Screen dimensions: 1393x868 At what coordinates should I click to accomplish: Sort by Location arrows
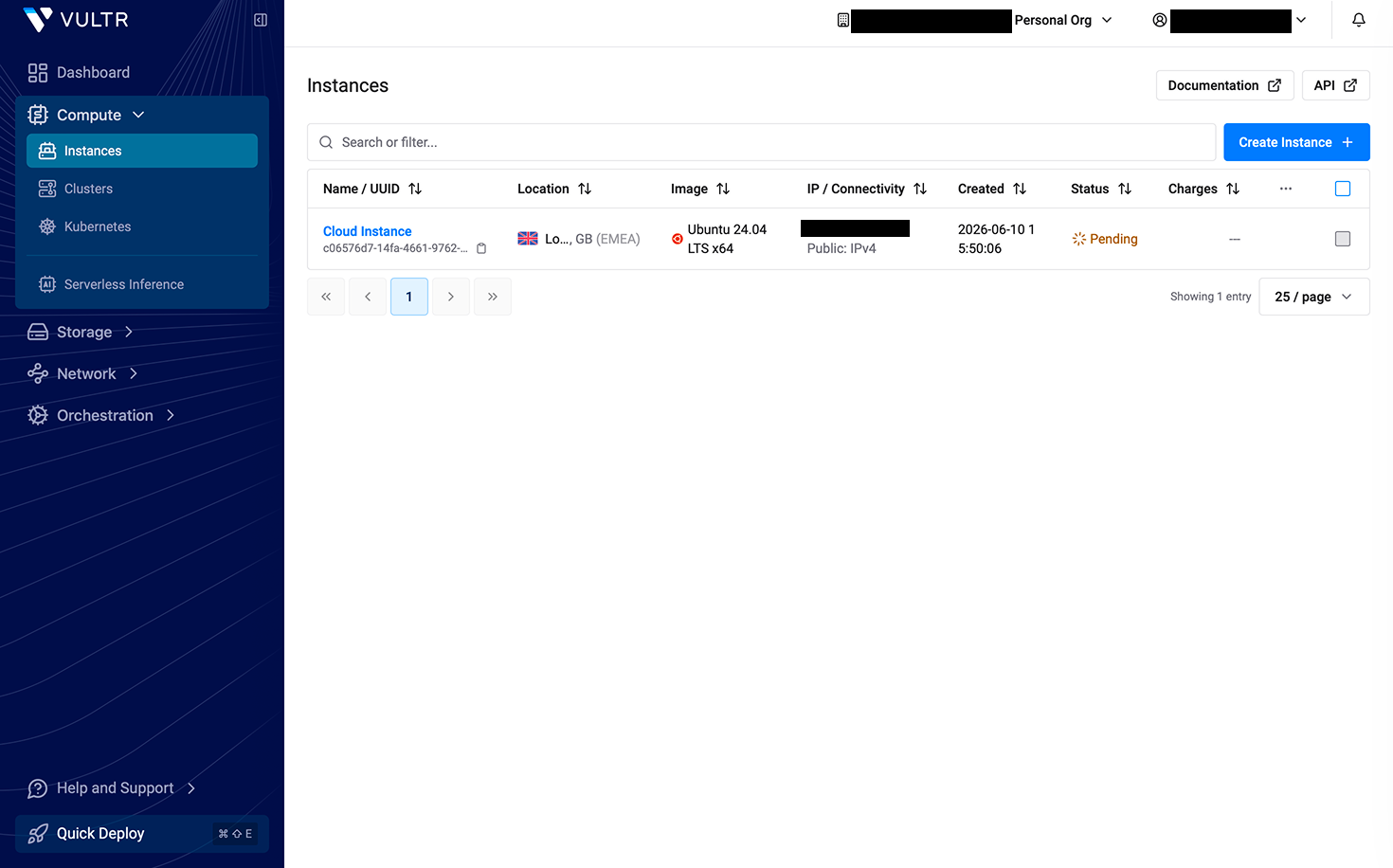585,189
